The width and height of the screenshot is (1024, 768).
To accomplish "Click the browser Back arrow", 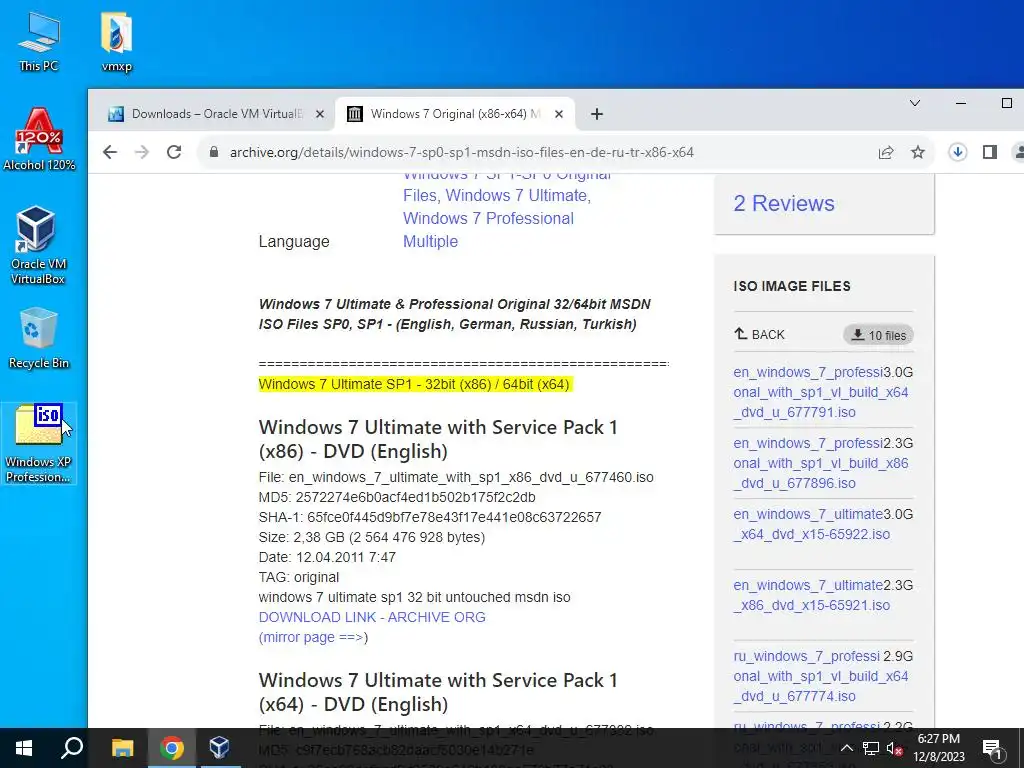I will coord(110,152).
